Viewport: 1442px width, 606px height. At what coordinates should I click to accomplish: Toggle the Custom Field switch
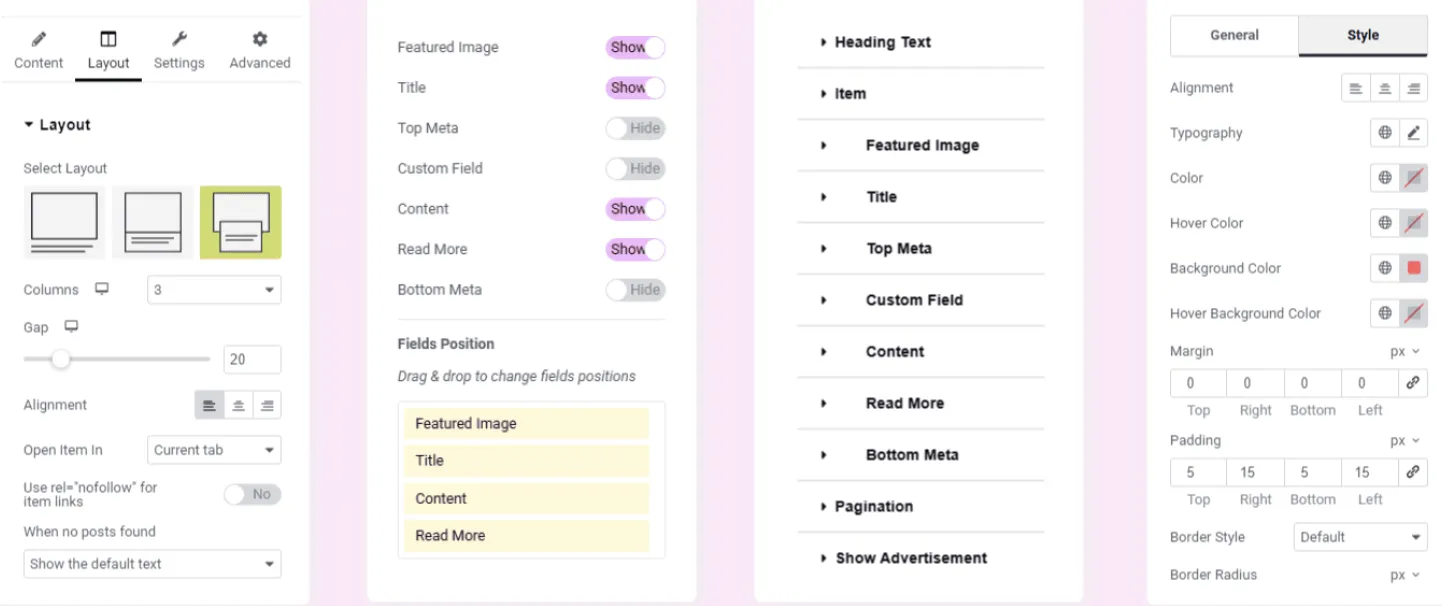[x=635, y=168]
